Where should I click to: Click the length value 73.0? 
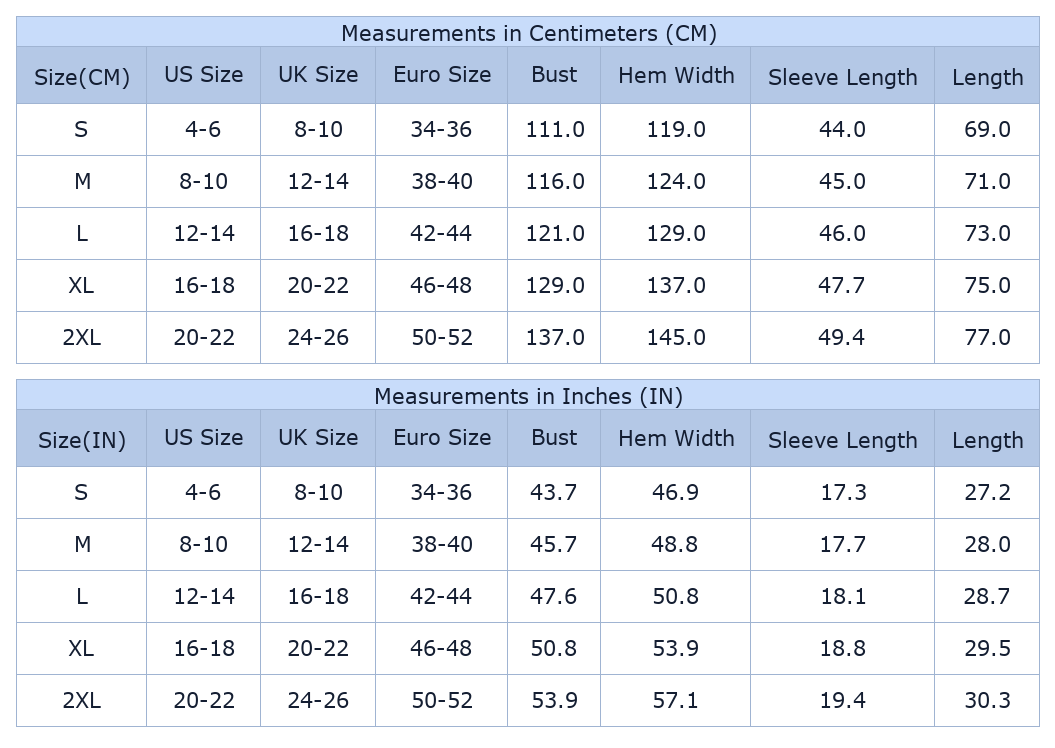pos(987,234)
